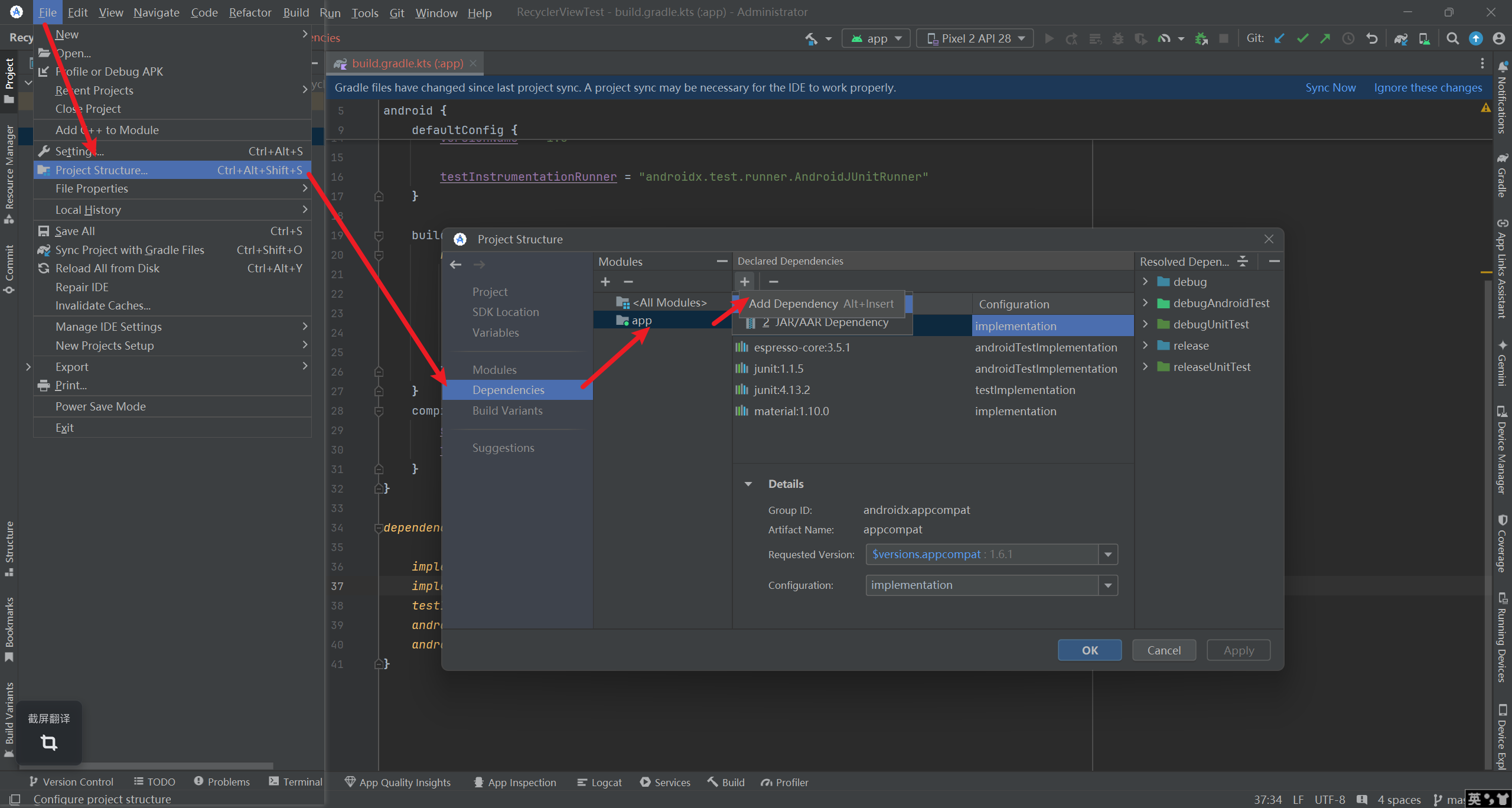Click the Sync Now link
Viewport: 1512px width, 808px height.
[1331, 87]
